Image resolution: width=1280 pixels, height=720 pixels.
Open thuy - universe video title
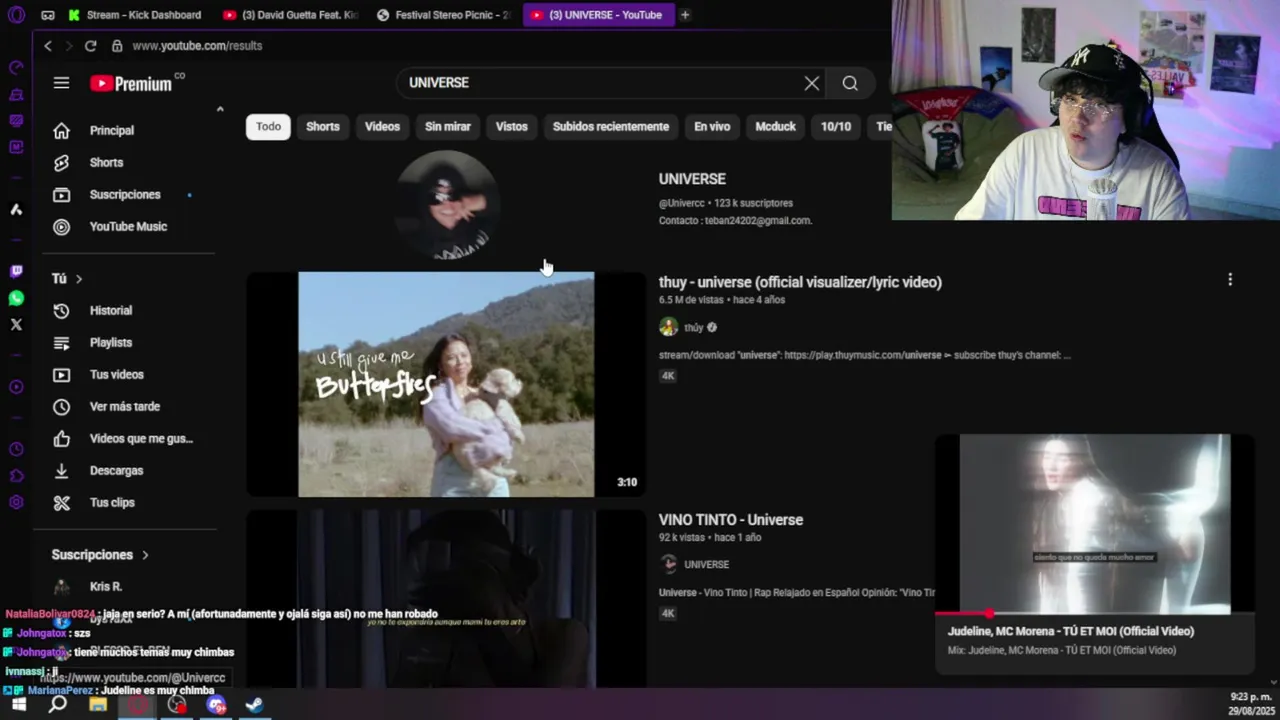(800, 282)
